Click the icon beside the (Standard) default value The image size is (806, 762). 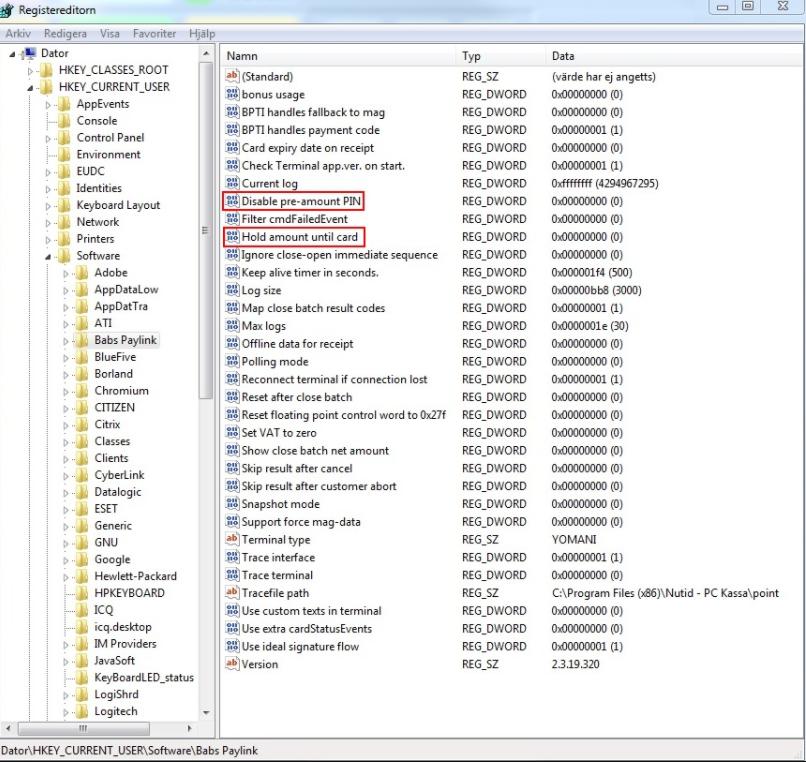[x=233, y=77]
